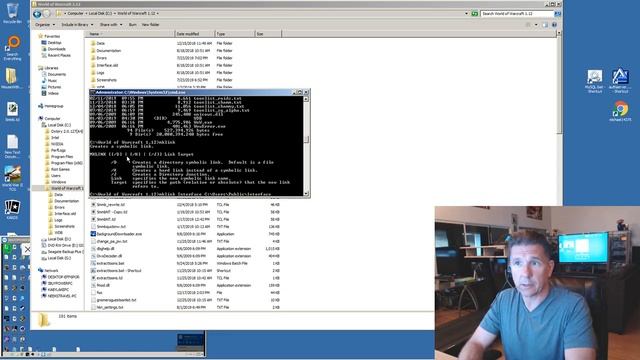Sort files by Type column header
Viewport: 640px width, 360px height.
click(235, 34)
